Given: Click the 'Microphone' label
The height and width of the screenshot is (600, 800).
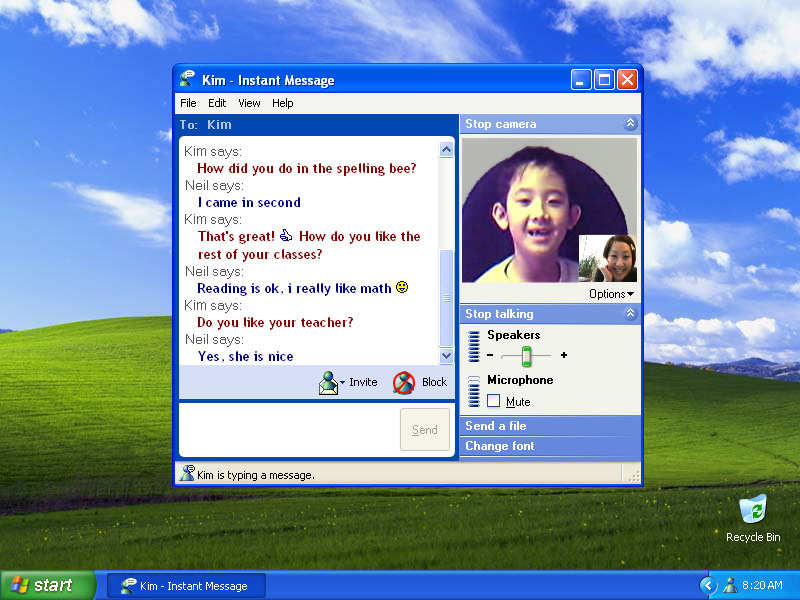Looking at the screenshot, I should (x=520, y=380).
